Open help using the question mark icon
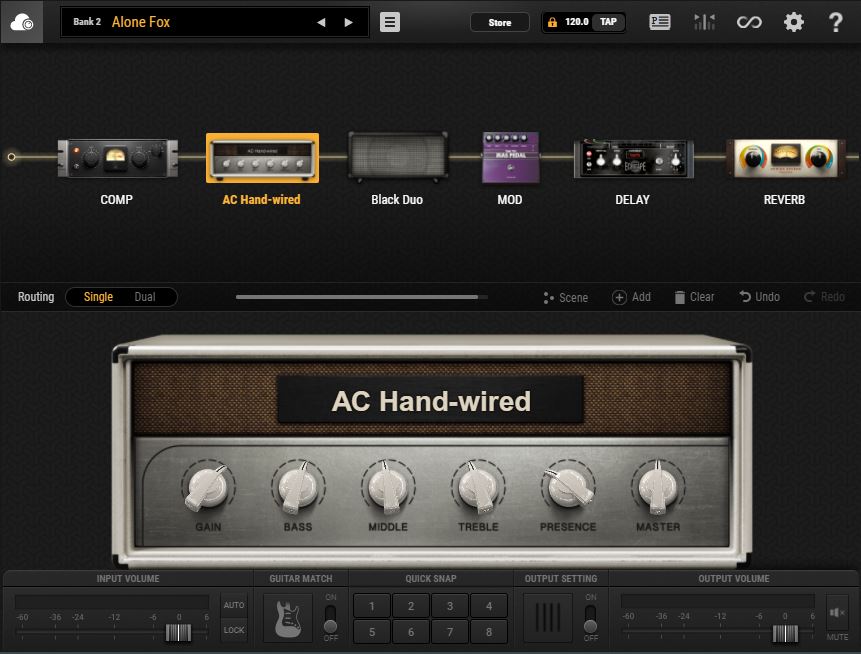The image size is (861, 654). click(x=837, y=21)
